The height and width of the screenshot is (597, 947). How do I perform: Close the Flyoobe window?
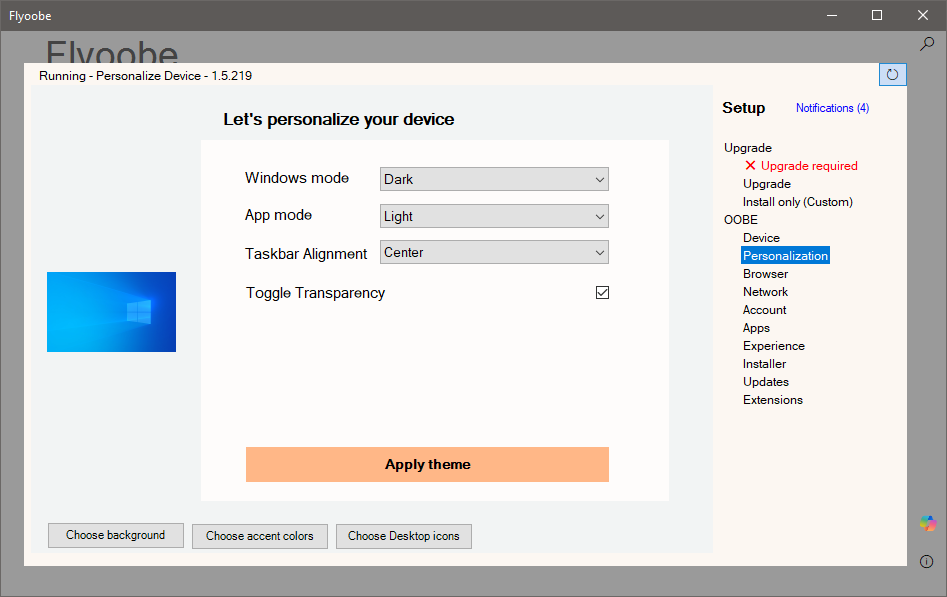click(923, 15)
